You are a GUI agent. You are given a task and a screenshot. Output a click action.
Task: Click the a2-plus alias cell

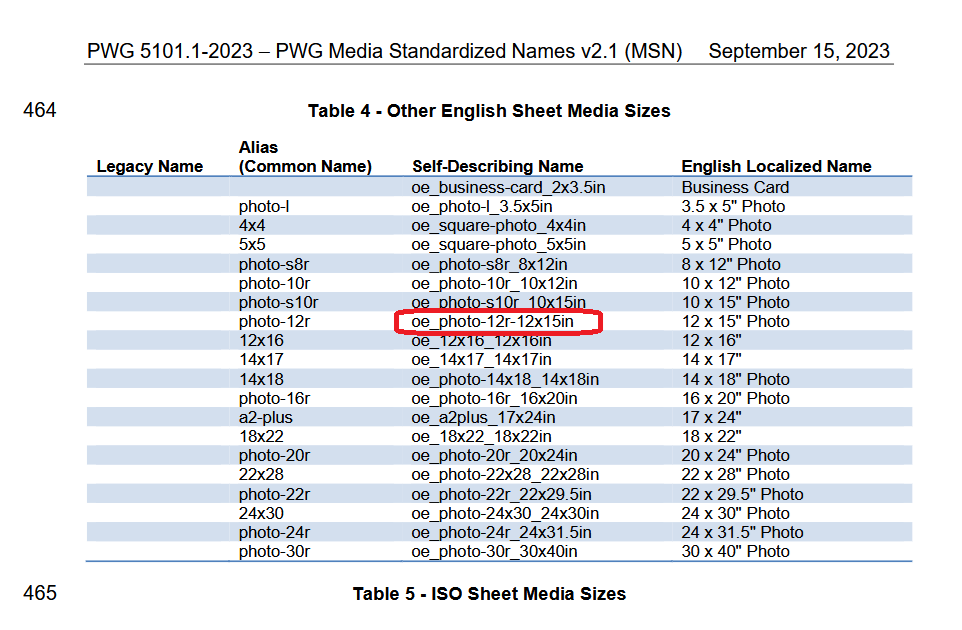click(266, 417)
